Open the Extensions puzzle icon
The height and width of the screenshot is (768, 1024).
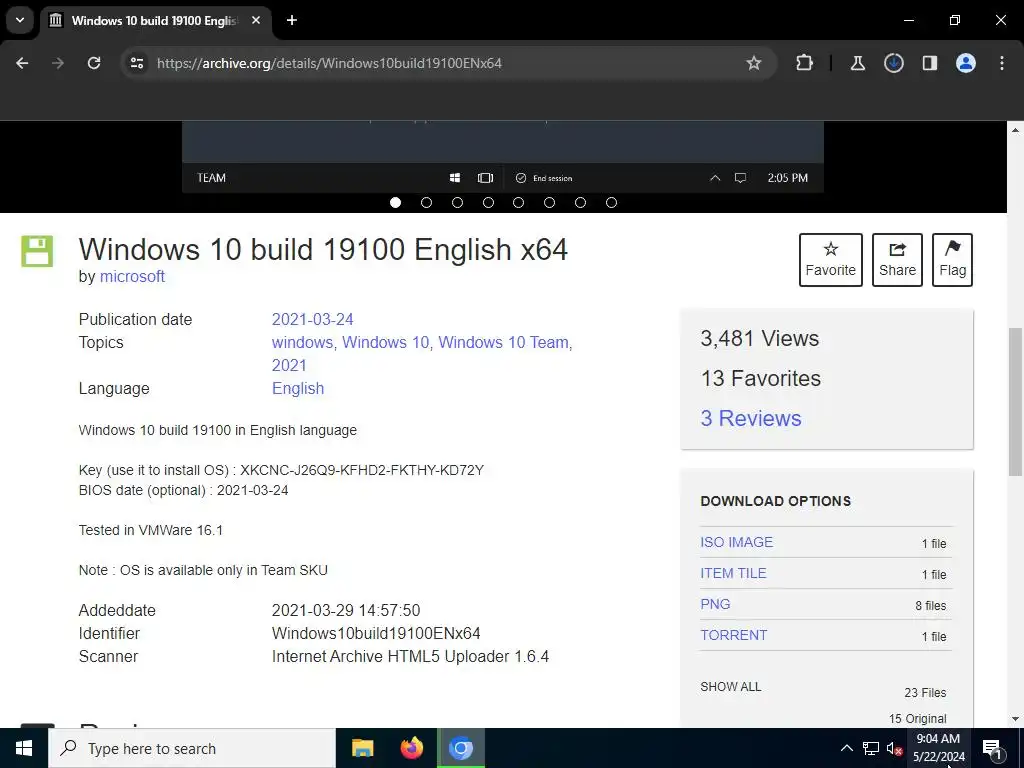click(805, 63)
